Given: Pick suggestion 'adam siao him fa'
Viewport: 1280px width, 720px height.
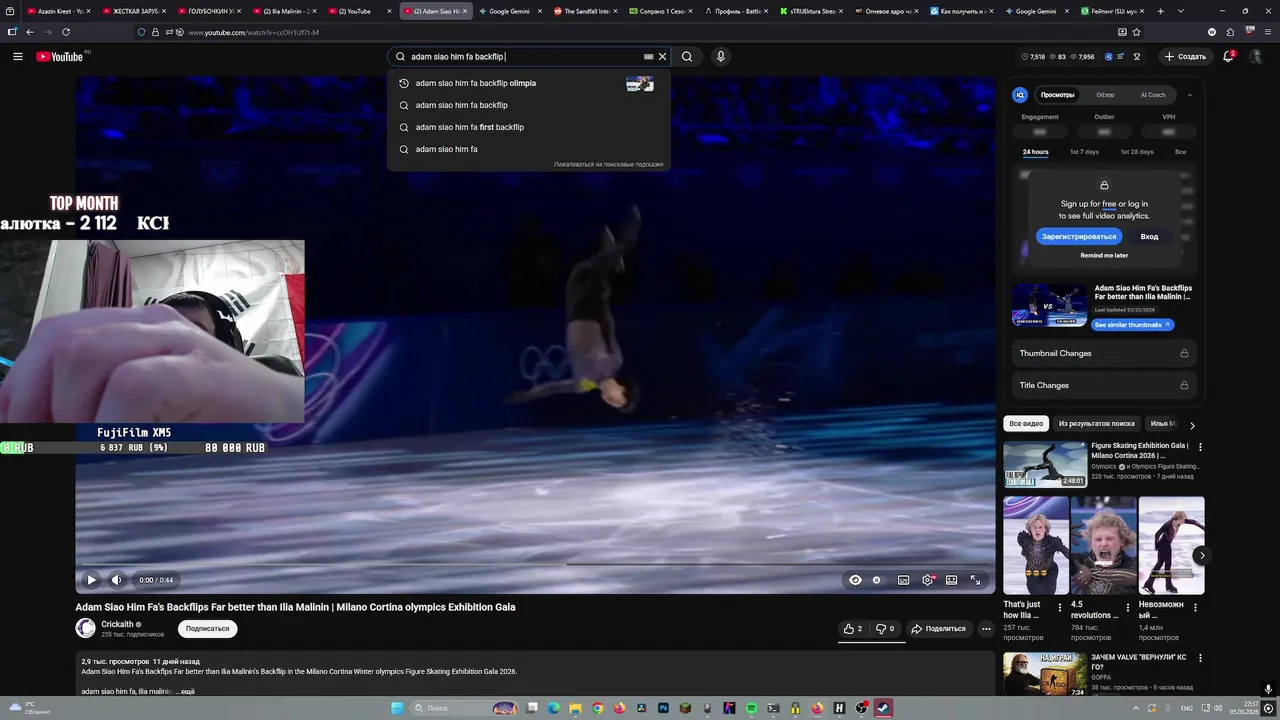Looking at the screenshot, I should pos(527,149).
